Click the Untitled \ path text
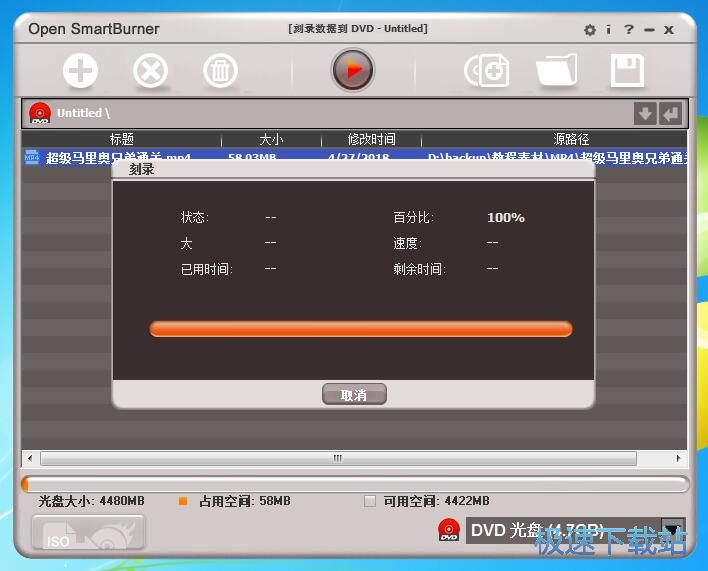The height and width of the screenshot is (571, 708). coord(83,113)
